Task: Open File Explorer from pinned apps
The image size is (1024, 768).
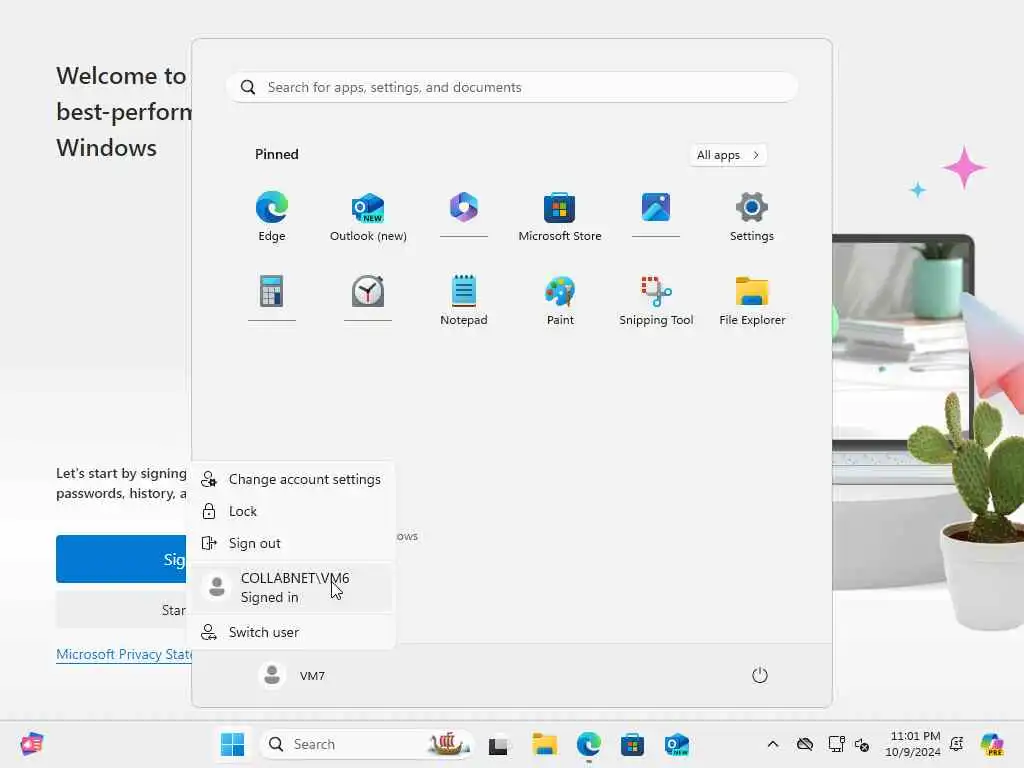Action: [752, 300]
